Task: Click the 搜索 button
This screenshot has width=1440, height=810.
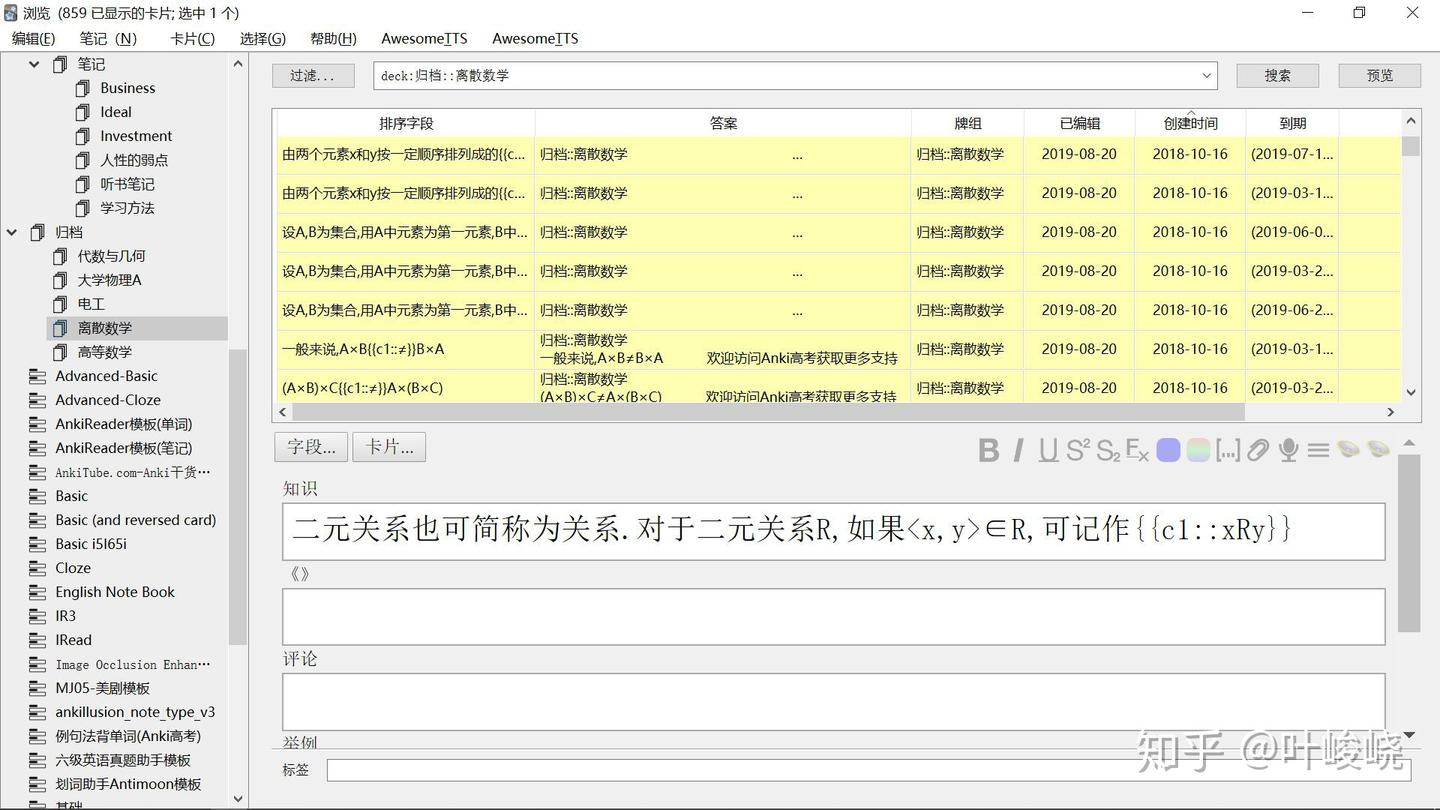Action: [x=1278, y=76]
